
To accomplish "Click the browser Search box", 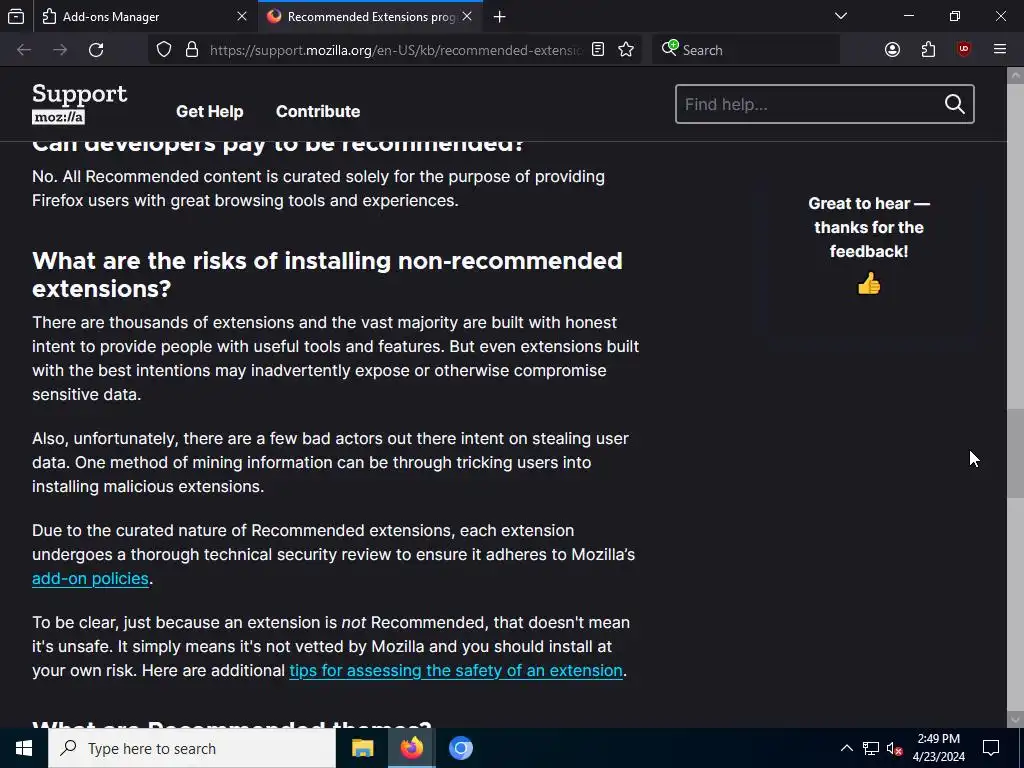I will pos(746,50).
